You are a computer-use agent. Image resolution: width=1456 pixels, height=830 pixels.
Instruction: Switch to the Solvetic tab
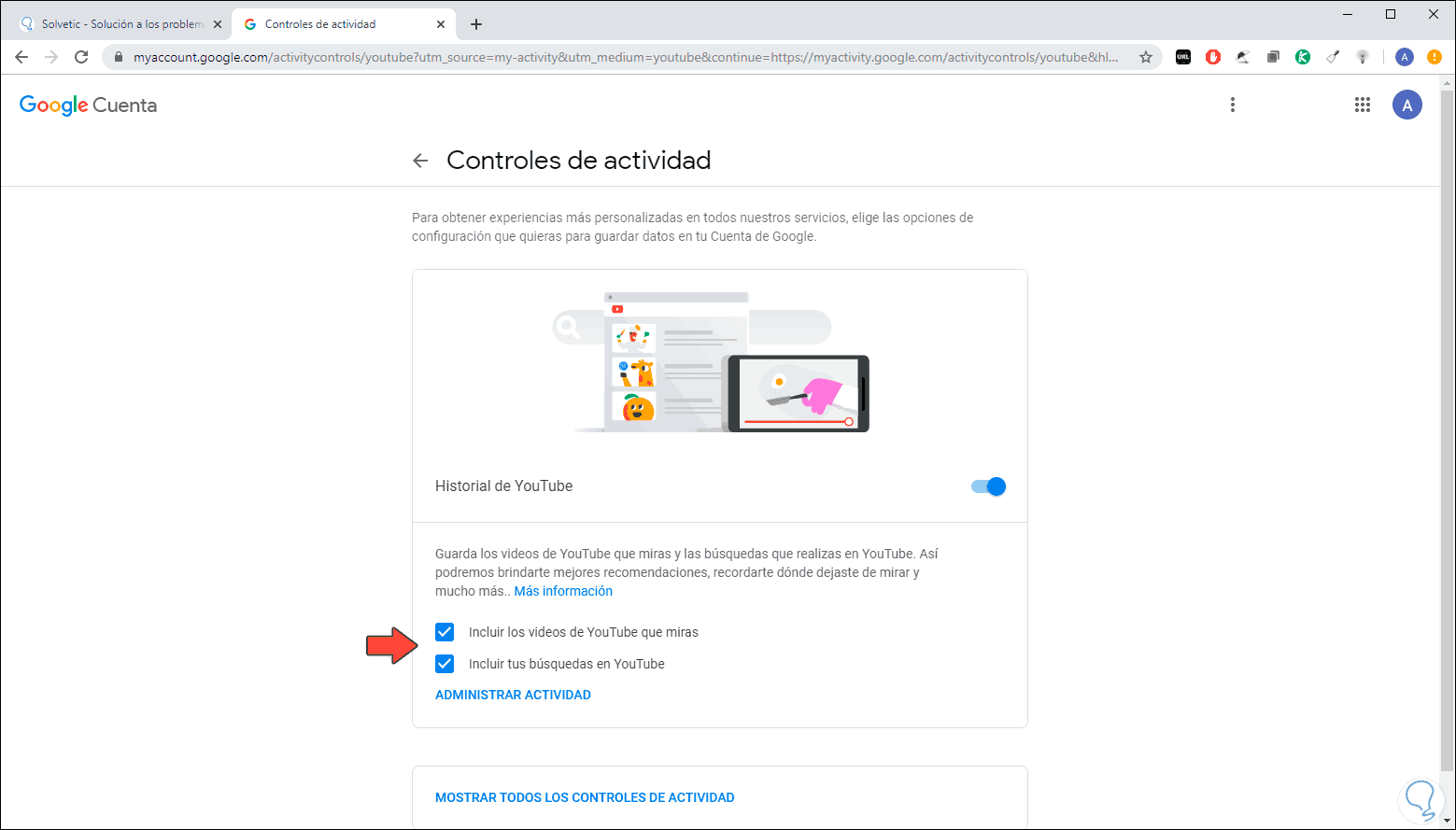pyautogui.click(x=120, y=24)
